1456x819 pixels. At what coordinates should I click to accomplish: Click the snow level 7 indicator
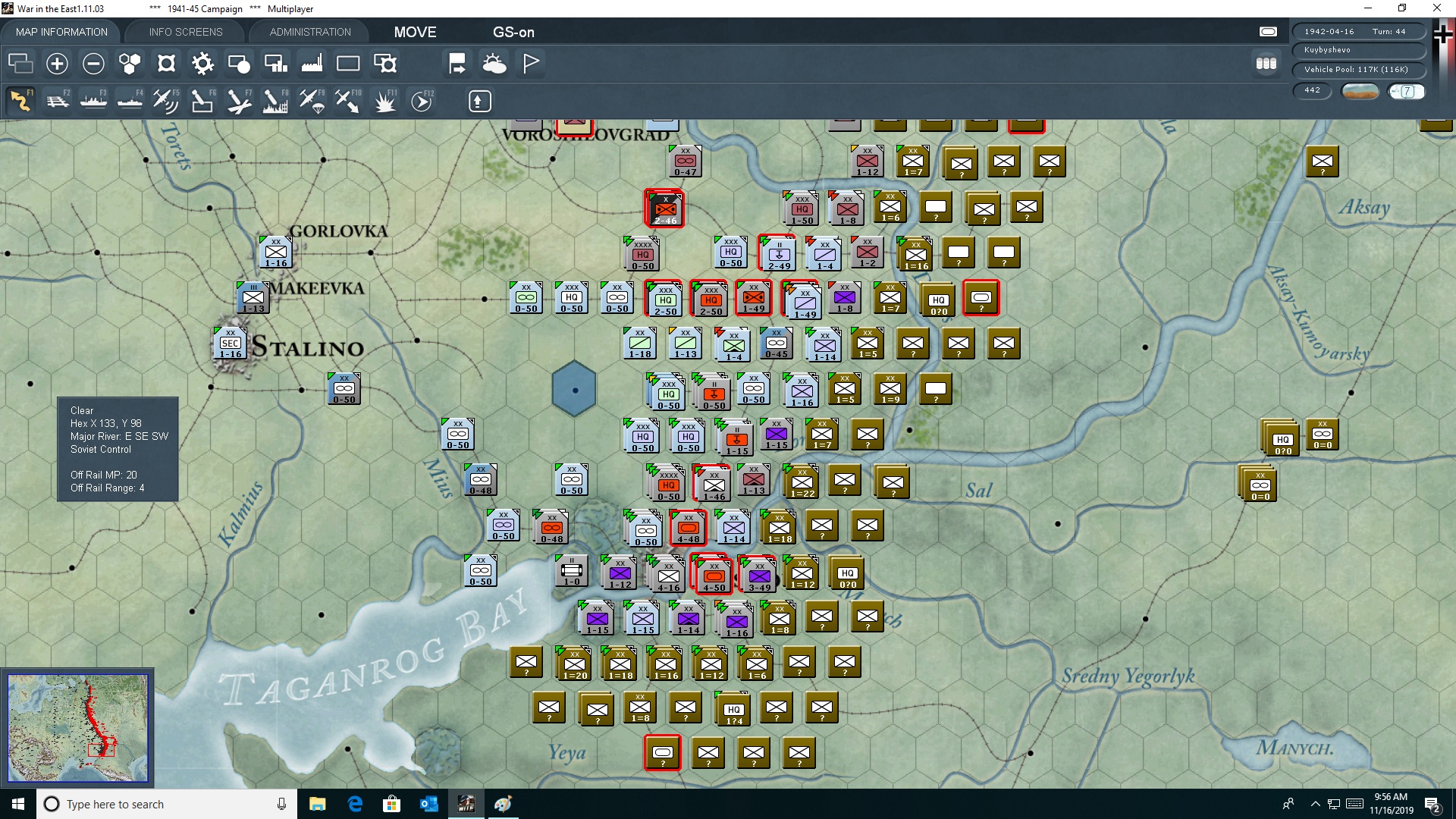click(1407, 92)
